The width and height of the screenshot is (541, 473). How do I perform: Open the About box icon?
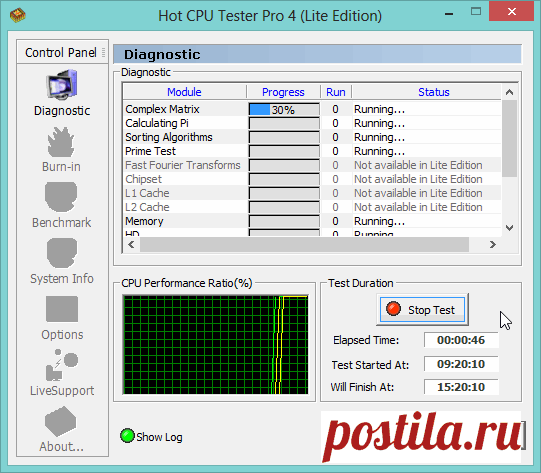click(x=60, y=422)
